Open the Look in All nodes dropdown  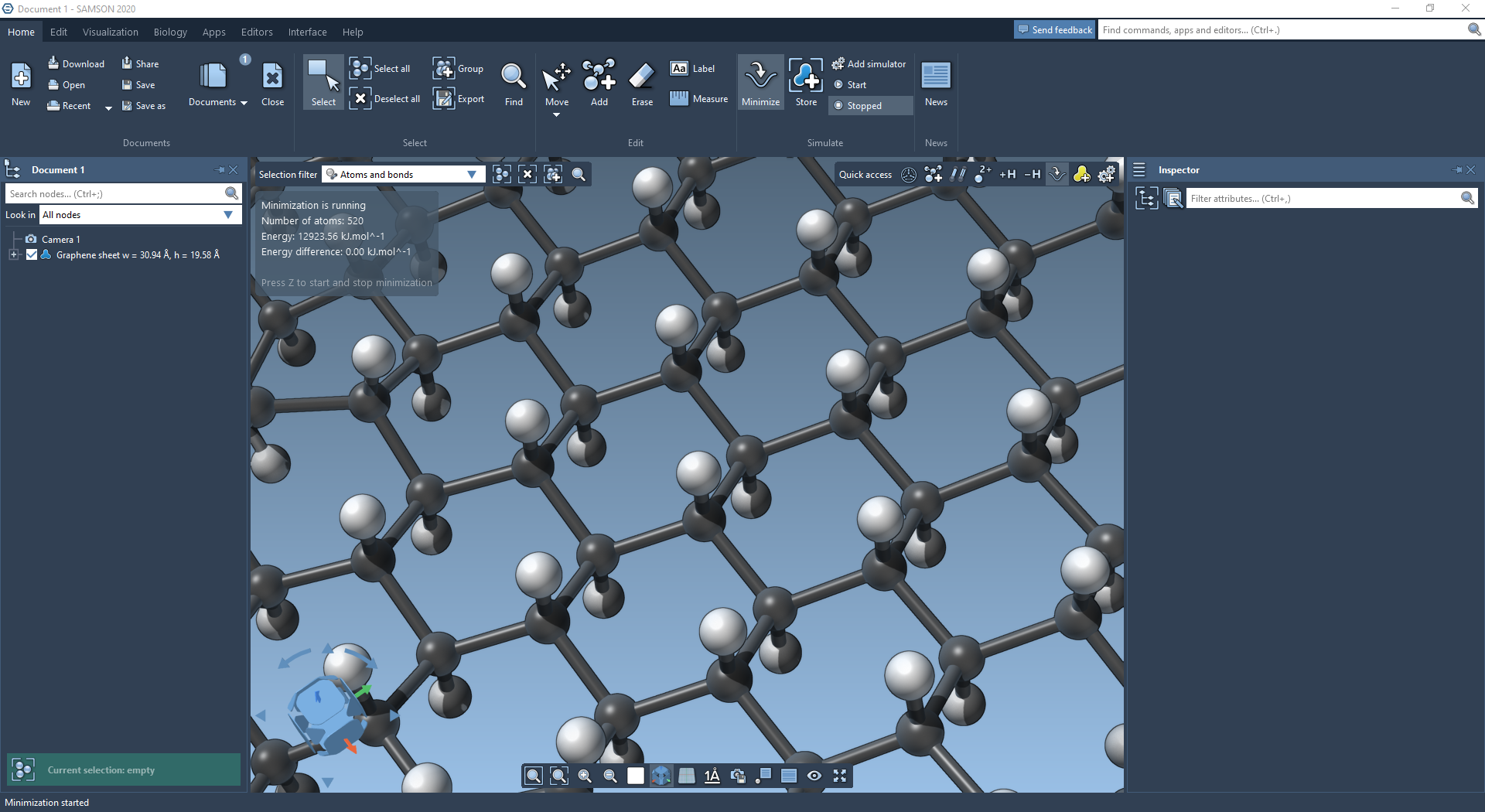click(x=139, y=215)
